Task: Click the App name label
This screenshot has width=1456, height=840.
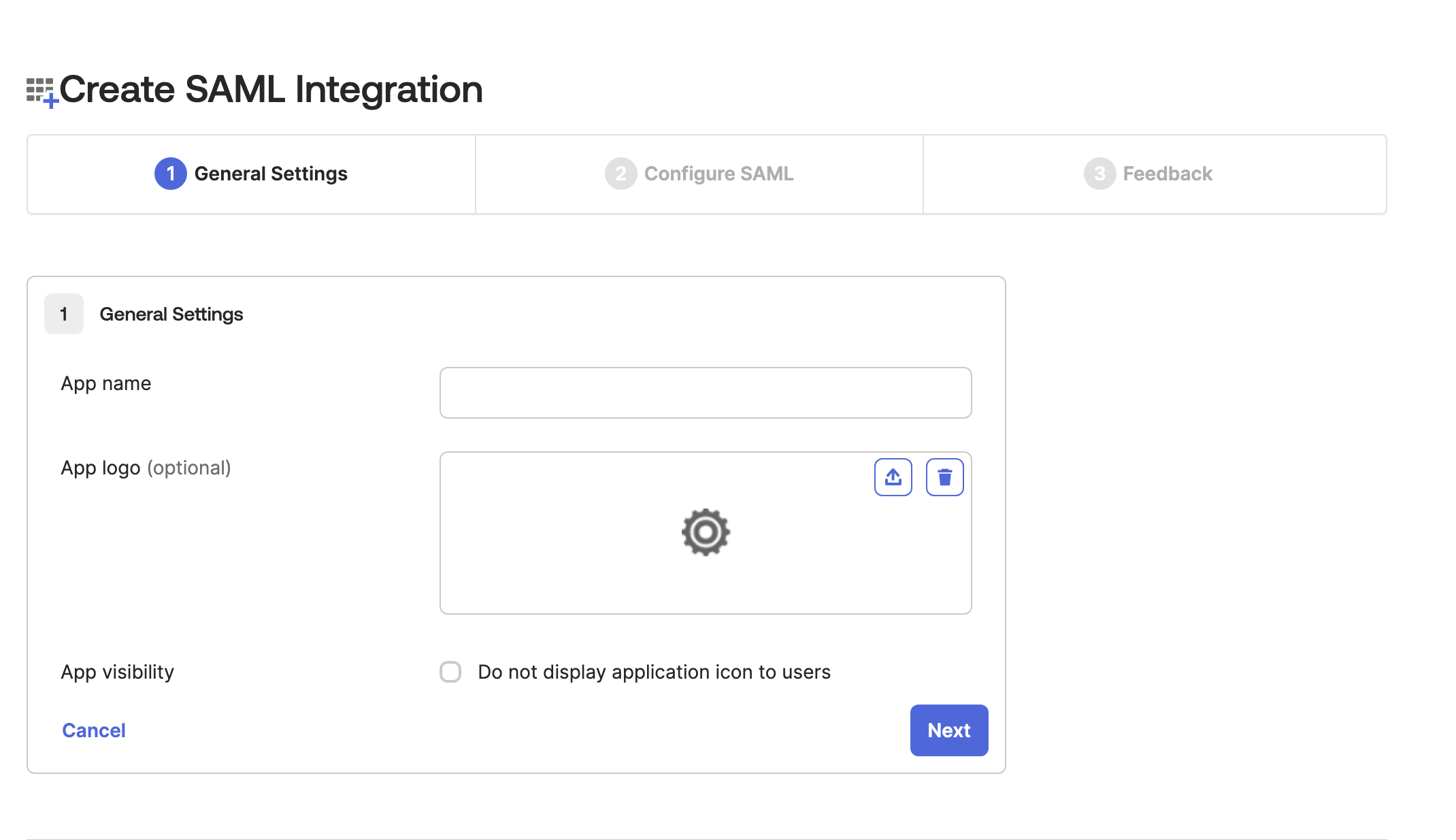Action: coord(106,383)
